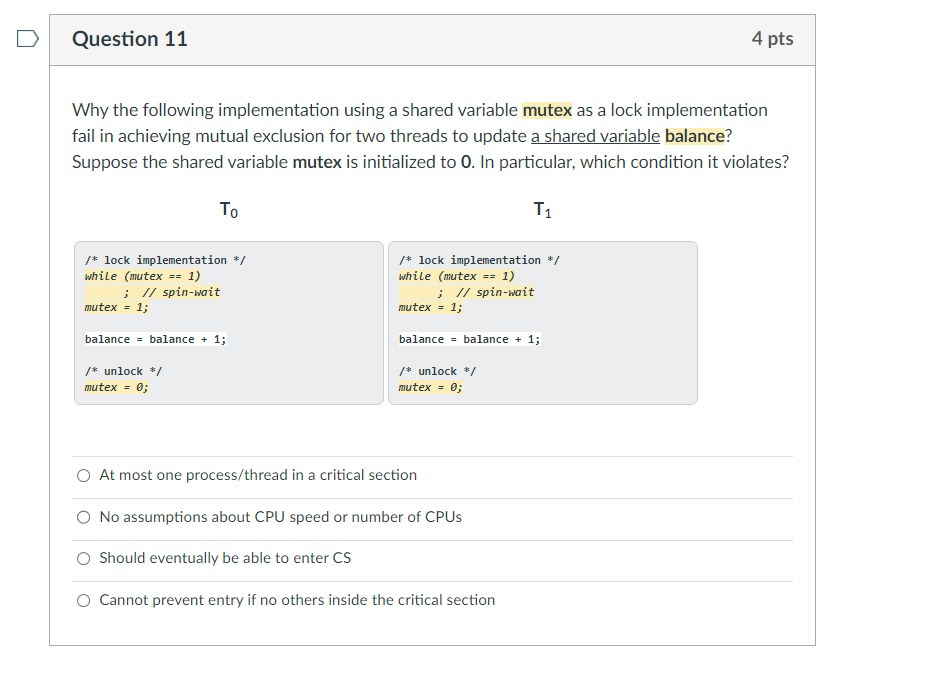Choose 'Should eventually be able to enter CS'
The width and height of the screenshot is (940, 688).
[x=85, y=558]
